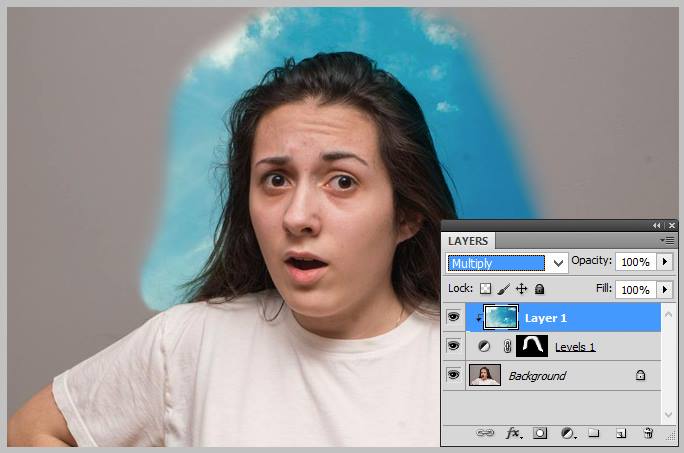
Task: Create new adjustment layer icon
Action: [x=567, y=433]
